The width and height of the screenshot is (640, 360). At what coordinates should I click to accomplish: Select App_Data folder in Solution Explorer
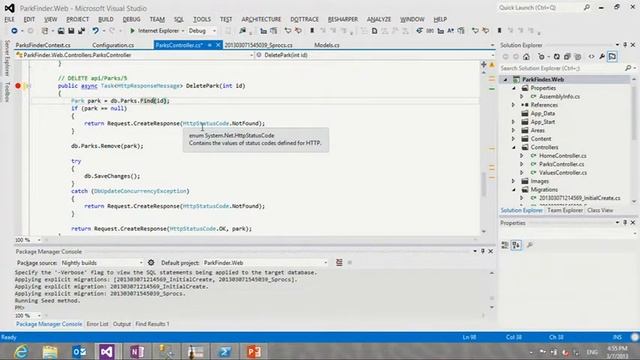click(x=542, y=113)
